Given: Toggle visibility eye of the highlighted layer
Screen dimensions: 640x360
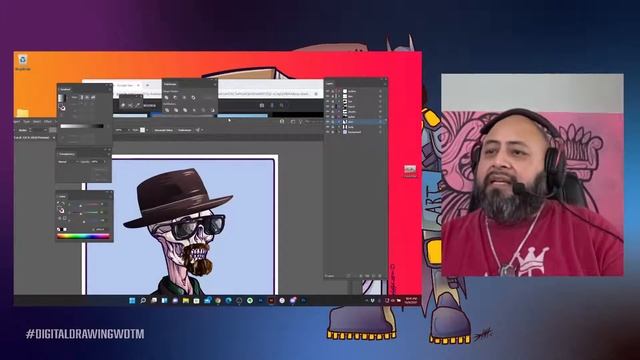Looking at the screenshot, I should click(327, 122).
